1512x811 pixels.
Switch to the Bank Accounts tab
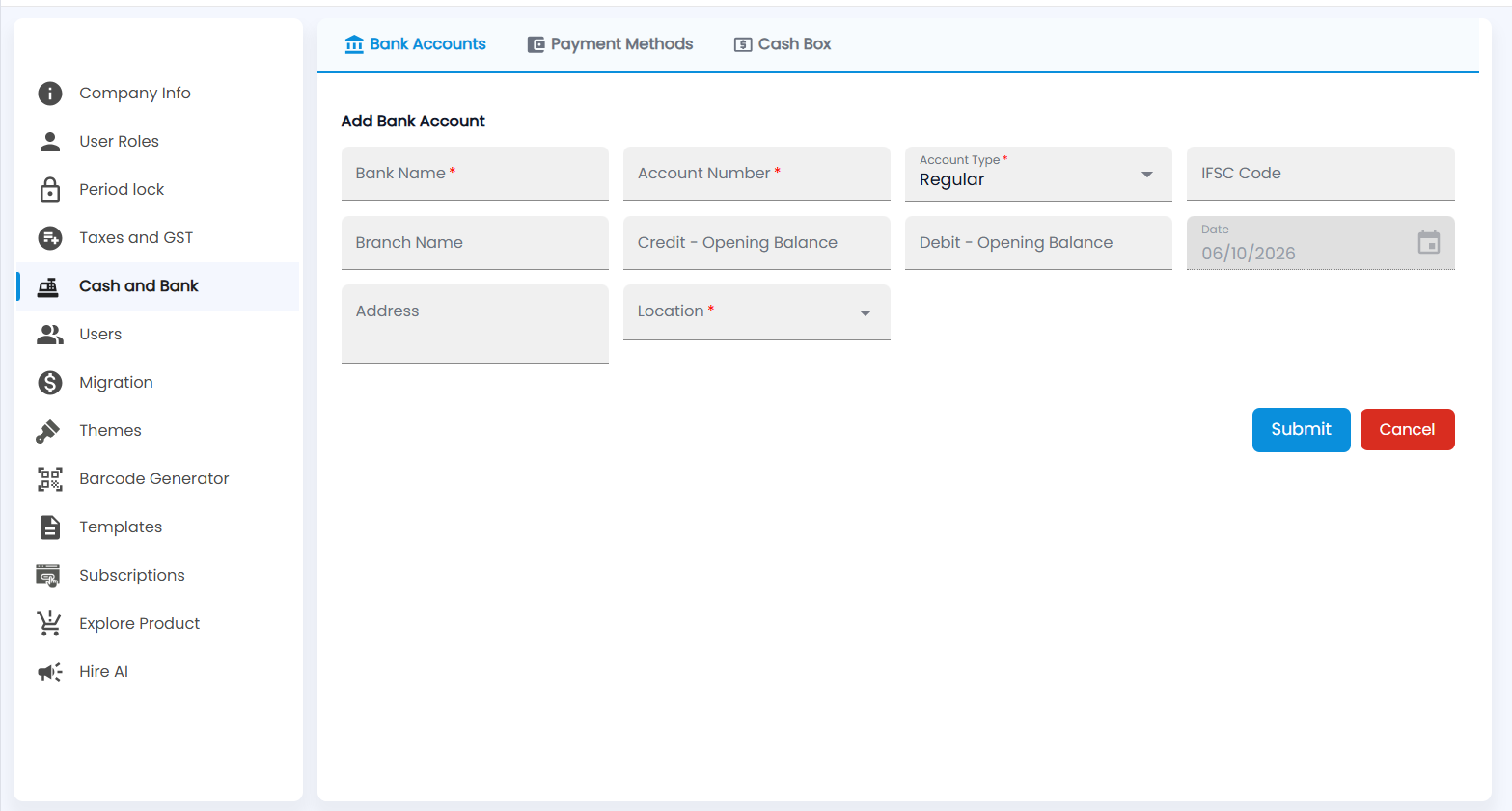coord(416,44)
